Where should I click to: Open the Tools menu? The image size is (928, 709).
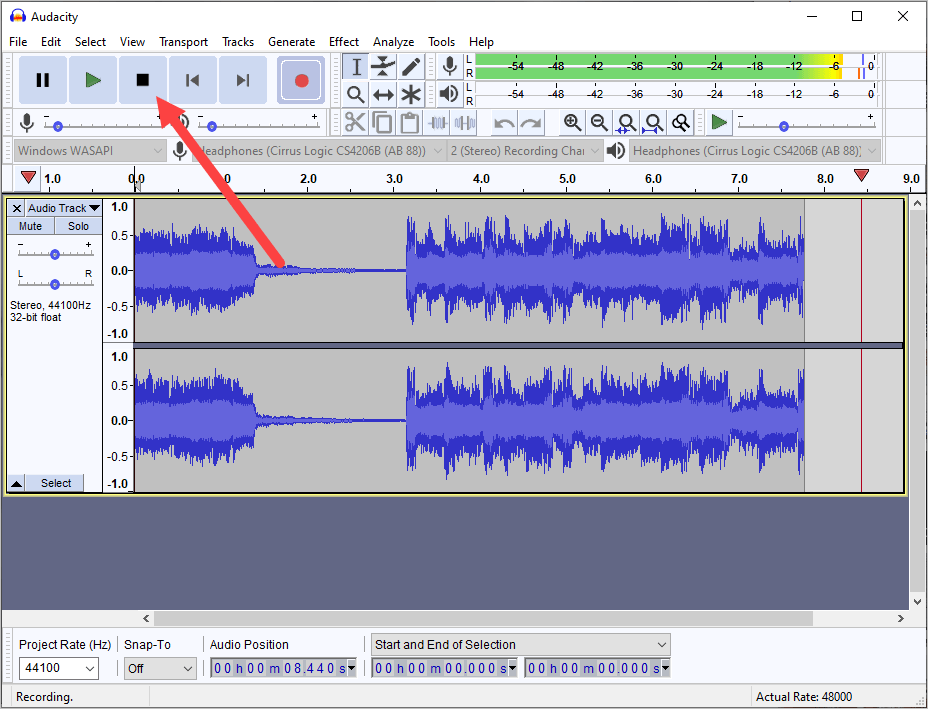coord(442,42)
